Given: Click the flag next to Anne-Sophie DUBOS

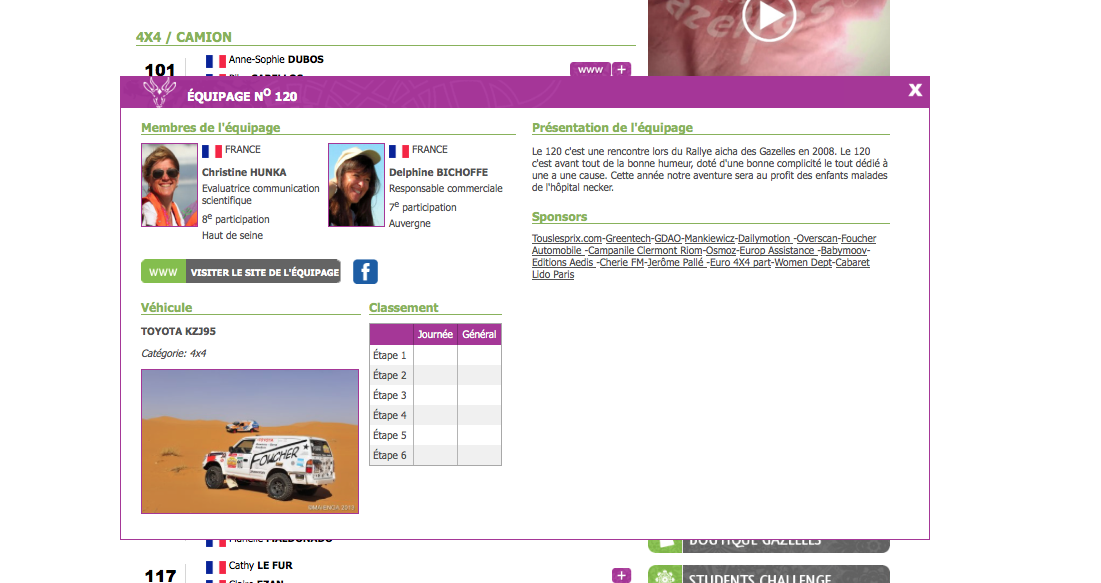Looking at the screenshot, I should 216,61.
